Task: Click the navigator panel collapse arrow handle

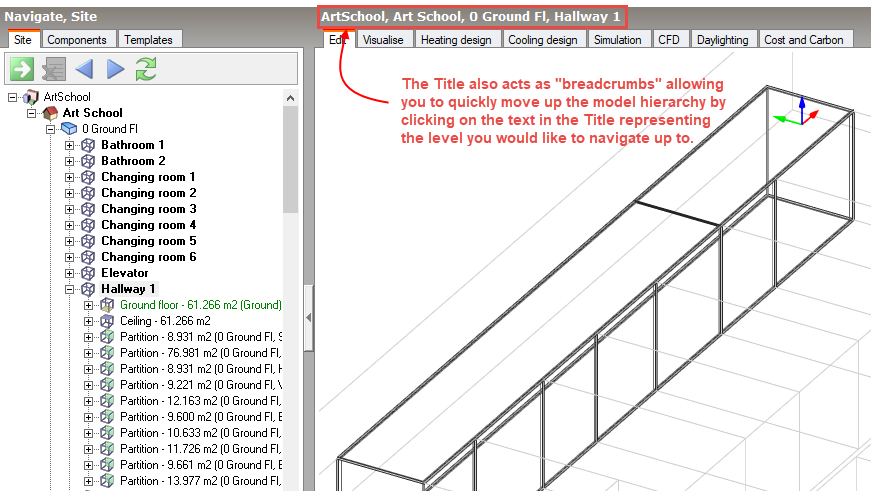Action: (x=308, y=316)
